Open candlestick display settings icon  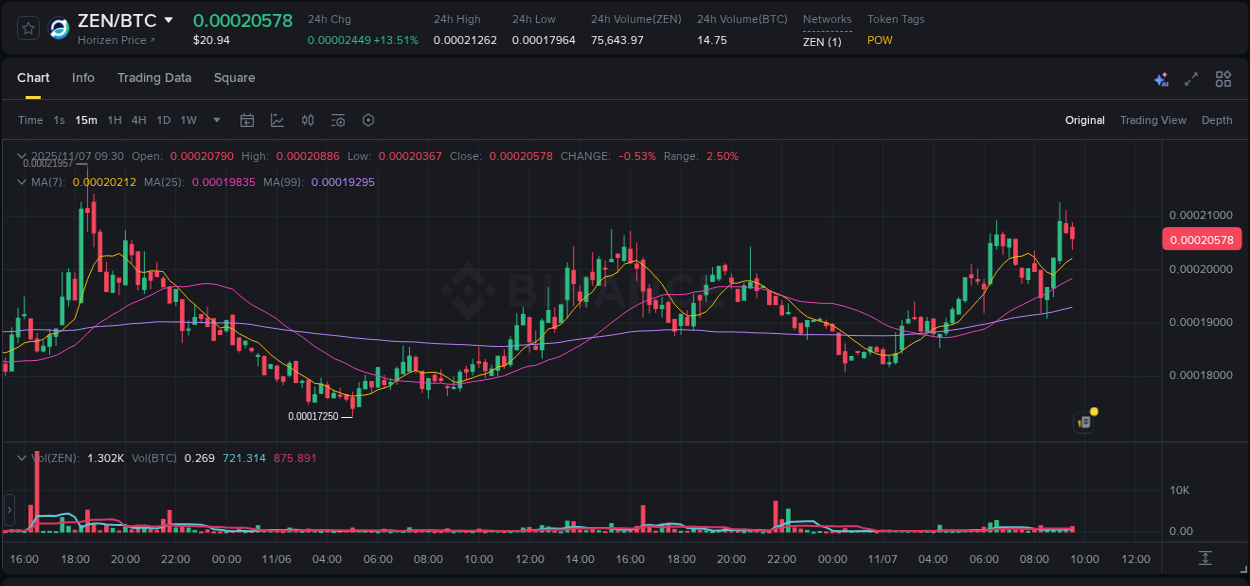pyautogui.click(x=308, y=120)
